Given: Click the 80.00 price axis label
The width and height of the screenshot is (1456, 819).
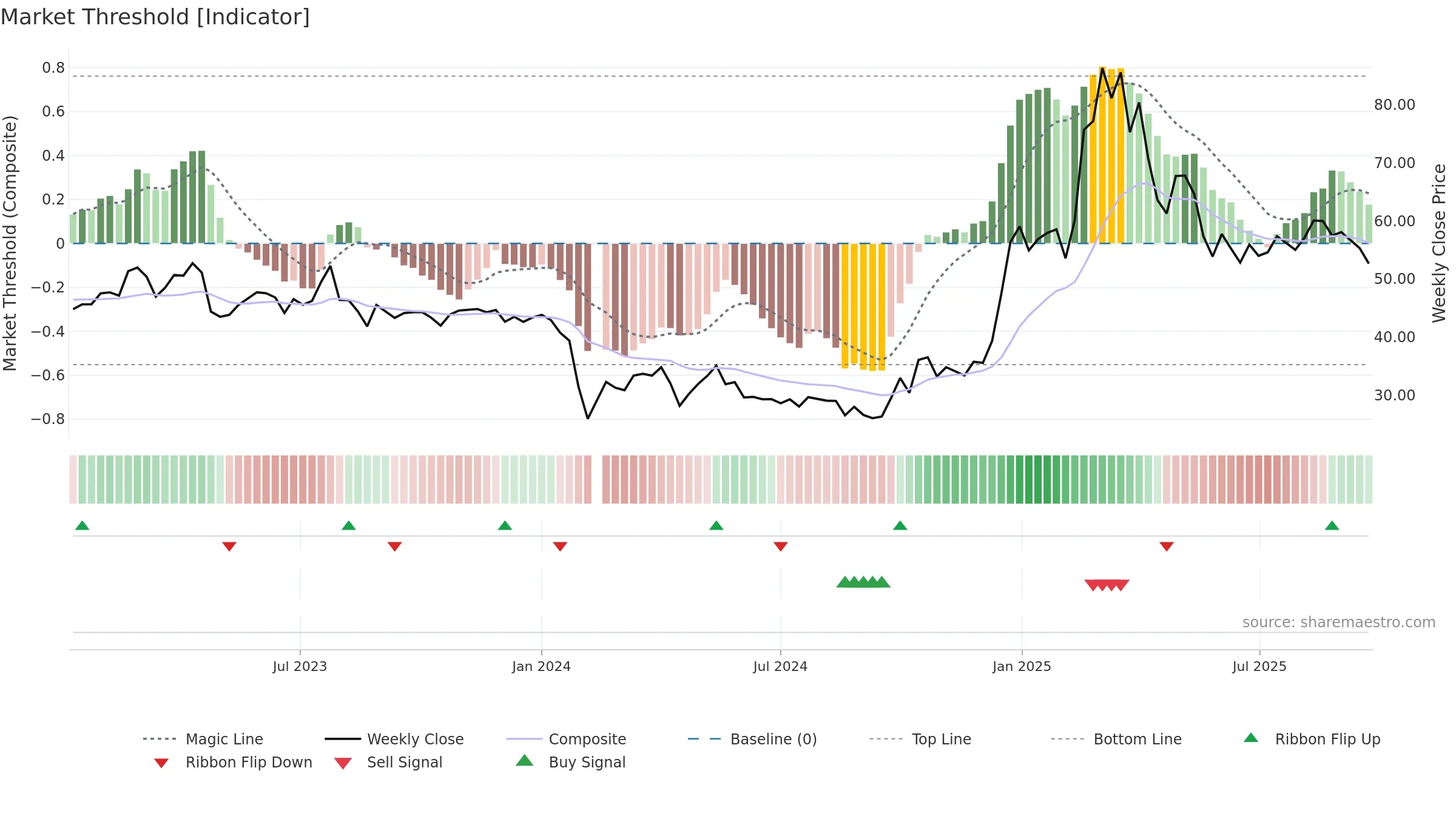Looking at the screenshot, I should [x=1395, y=105].
